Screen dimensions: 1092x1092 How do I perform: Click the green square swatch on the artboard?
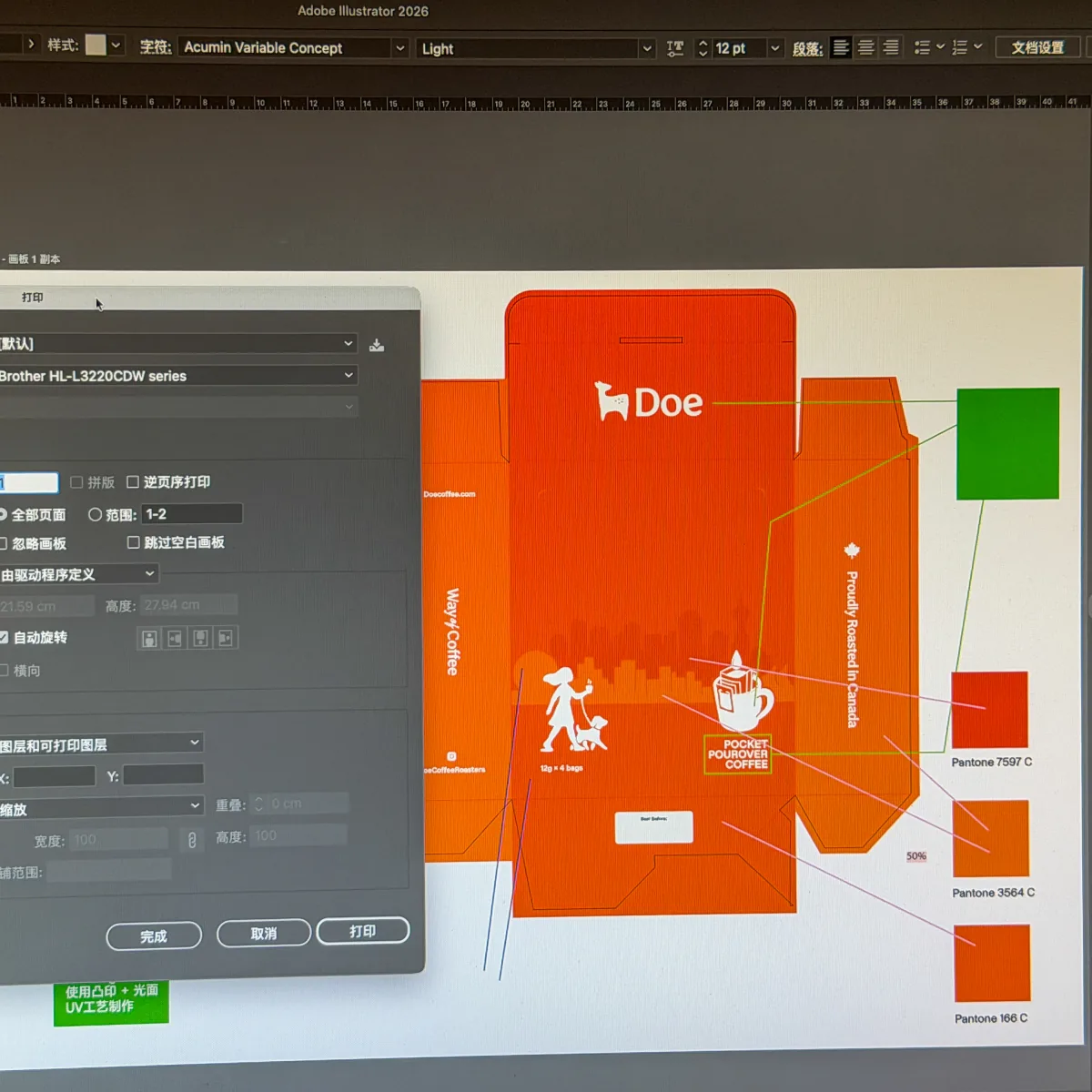click(1007, 443)
